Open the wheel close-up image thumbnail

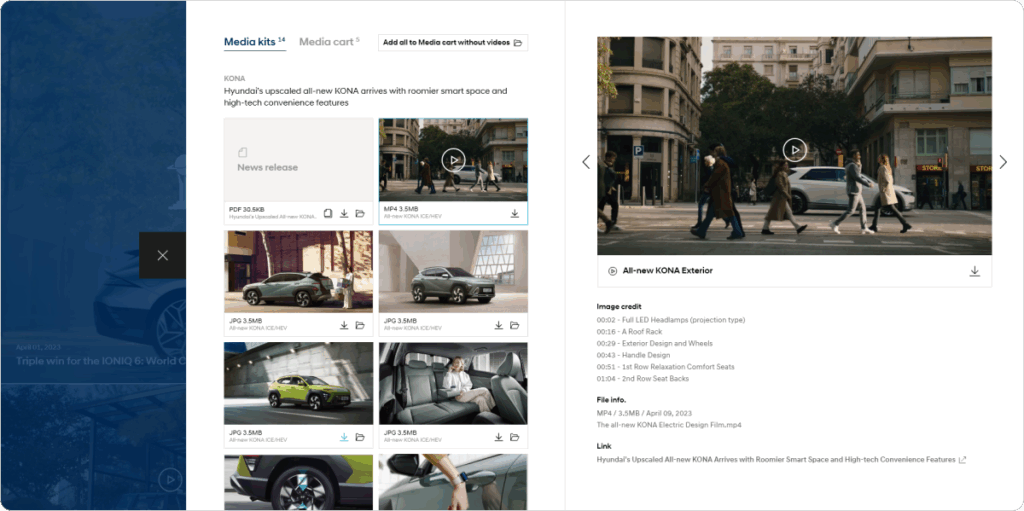coord(298,482)
